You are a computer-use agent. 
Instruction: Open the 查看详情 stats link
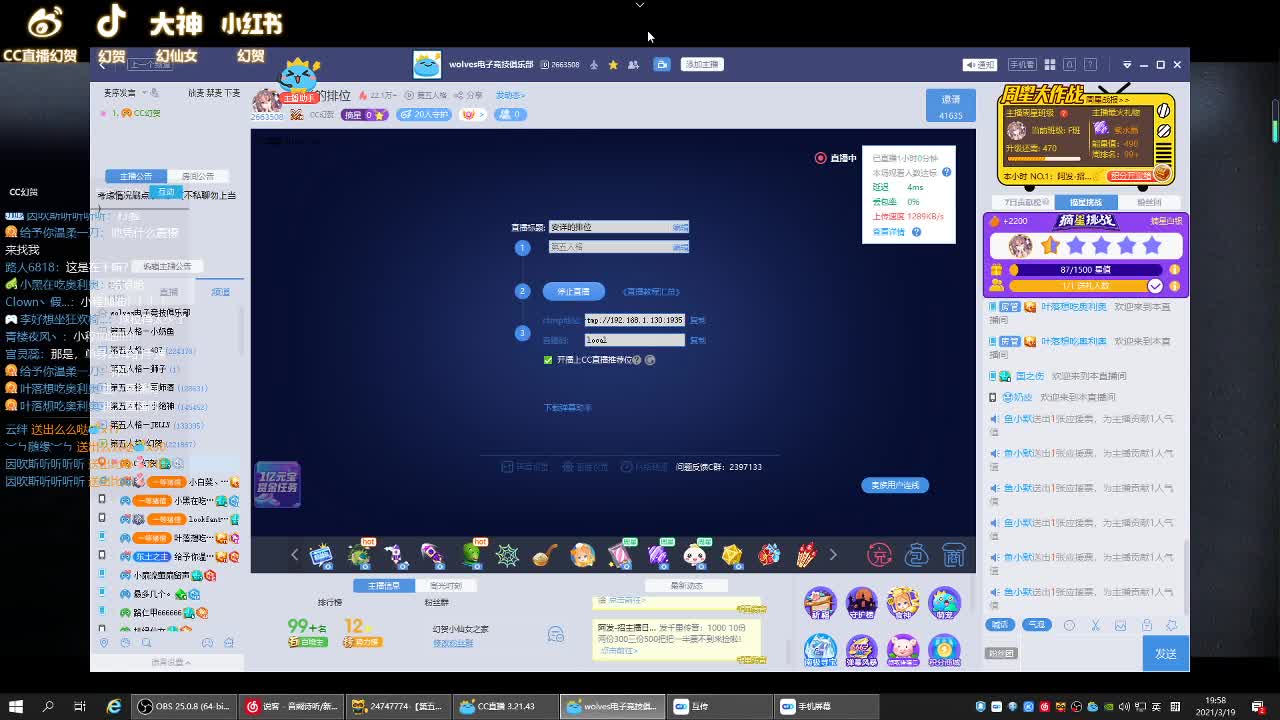coord(888,232)
